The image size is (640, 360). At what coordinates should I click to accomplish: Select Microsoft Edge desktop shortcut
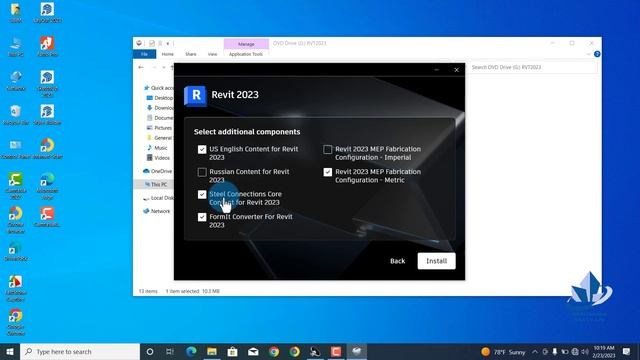(47, 186)
